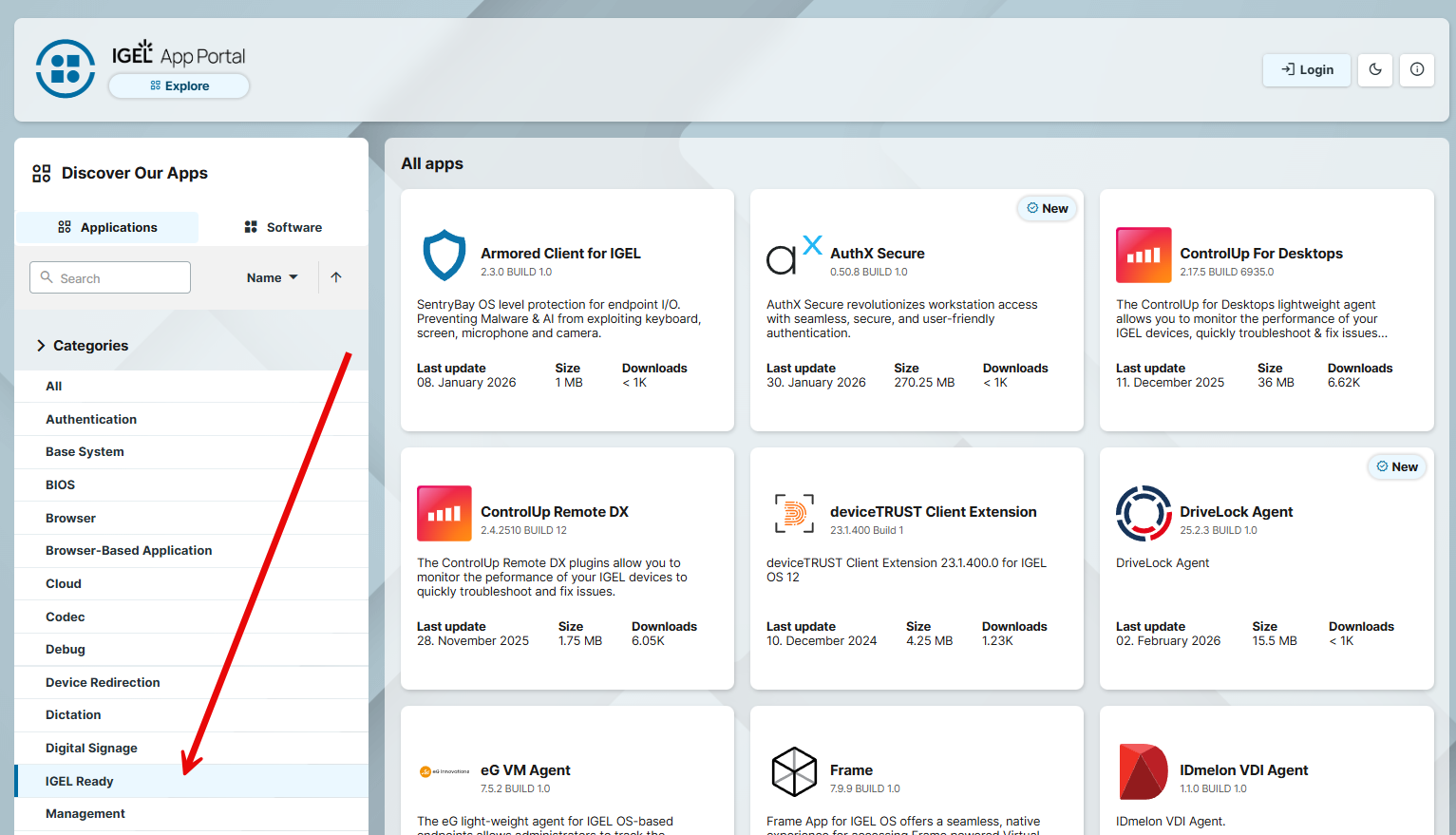Select the Applications tab
This screenshot has height=835, width=1456.
(107, 227)
